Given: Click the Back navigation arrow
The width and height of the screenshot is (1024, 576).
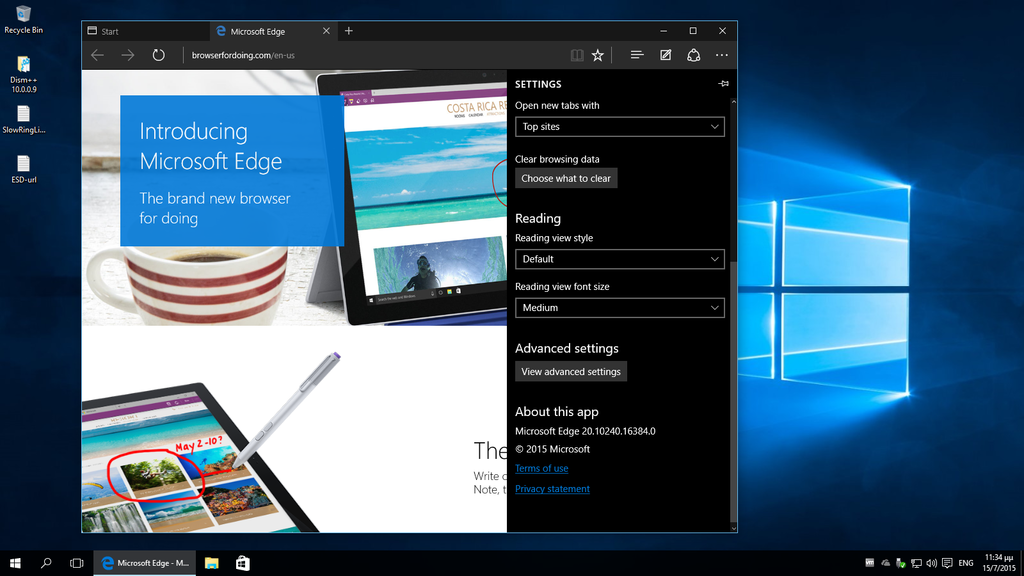Looking at the screenshot, I should pyautogui.click(x=97, y=55).
